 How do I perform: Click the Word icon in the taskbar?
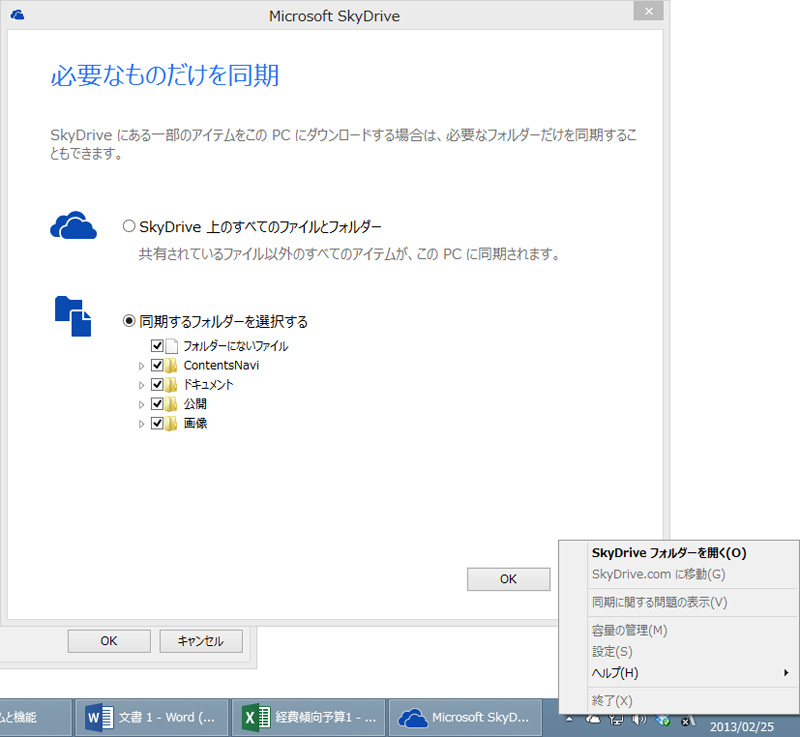point(98,718)
